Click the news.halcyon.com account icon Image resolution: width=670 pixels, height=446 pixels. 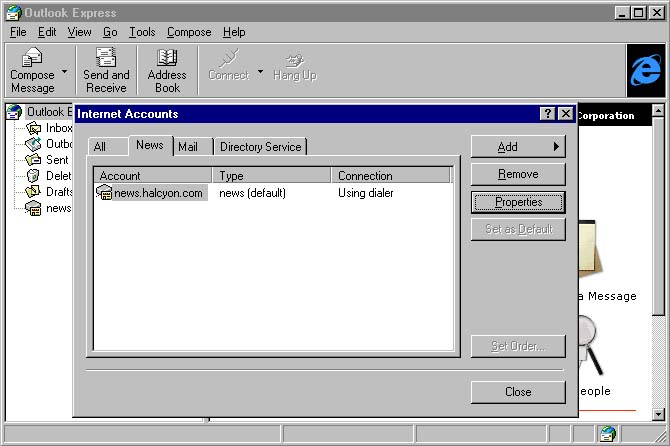(104, 193)
